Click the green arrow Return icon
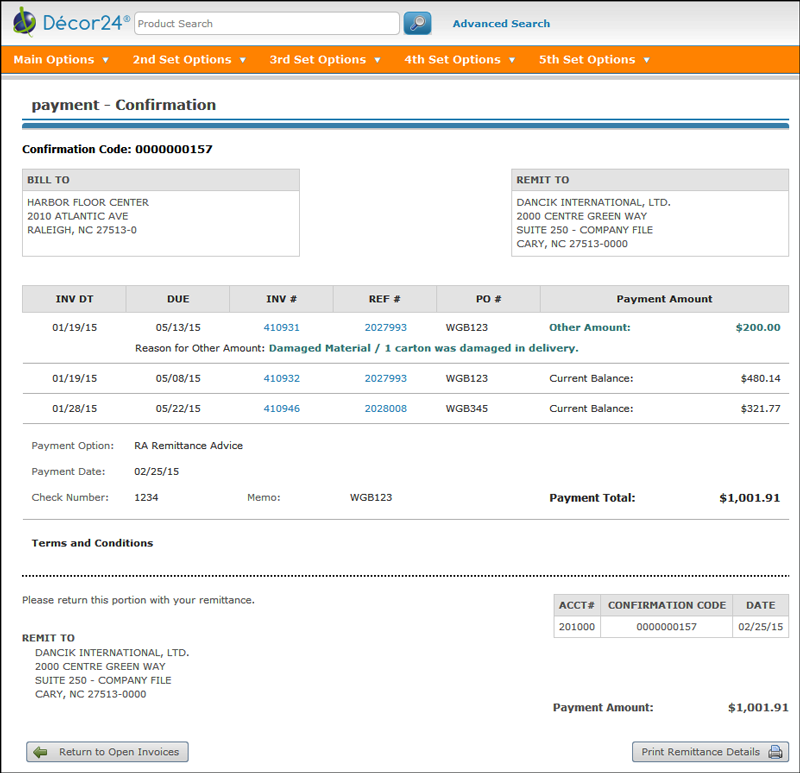Screen dimensions: 800x773 pyautogui.click(x=40, y=752)
